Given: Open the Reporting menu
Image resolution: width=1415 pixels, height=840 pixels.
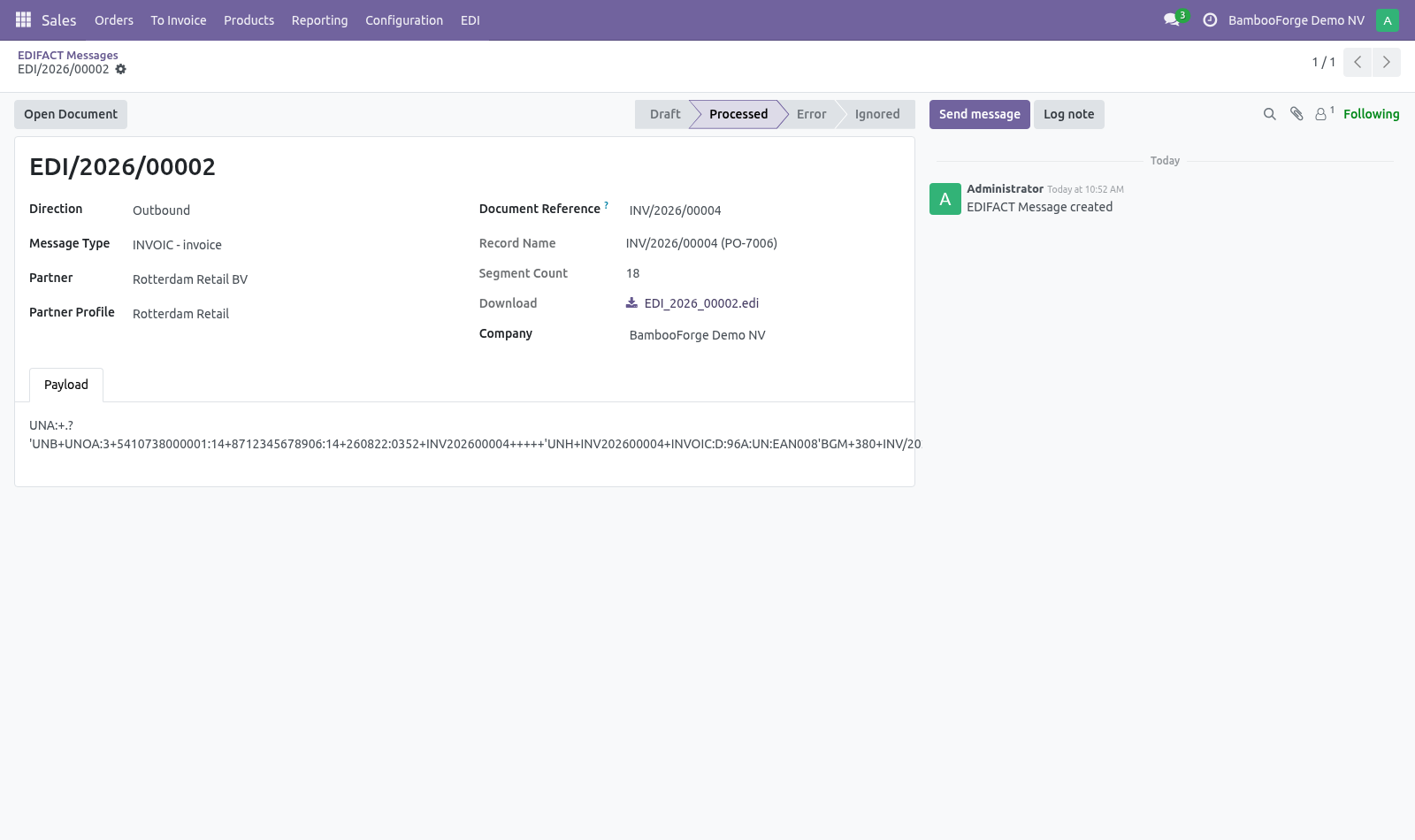Looking at the screenshot, I should (319, 19).
